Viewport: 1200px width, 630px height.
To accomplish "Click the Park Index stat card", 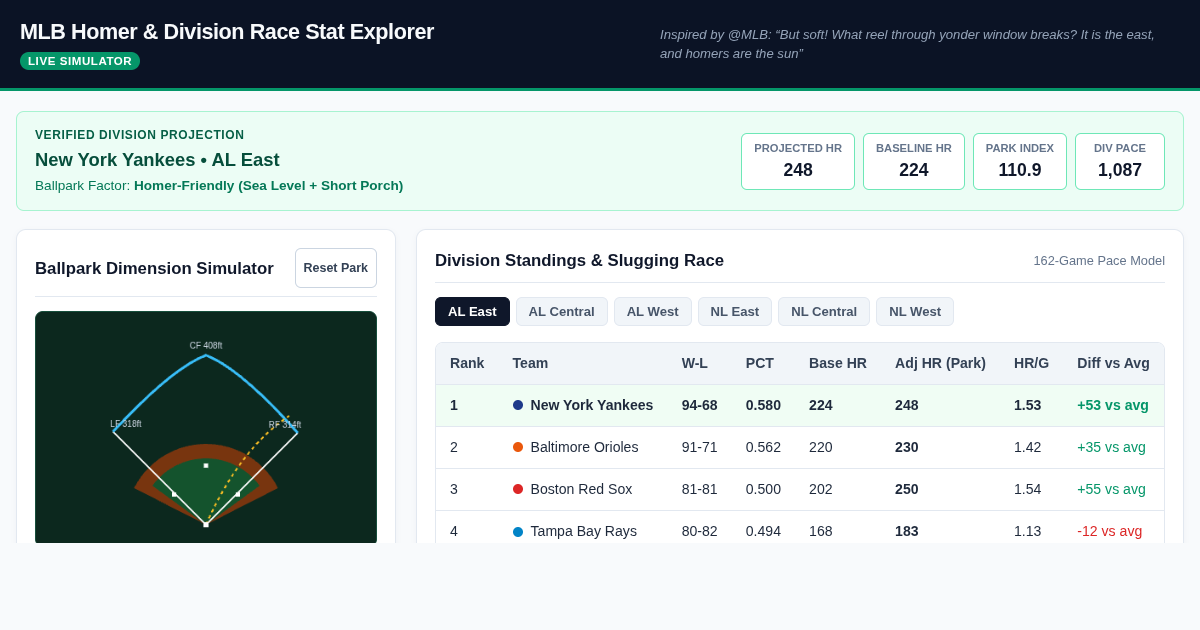I will 1020,161.
